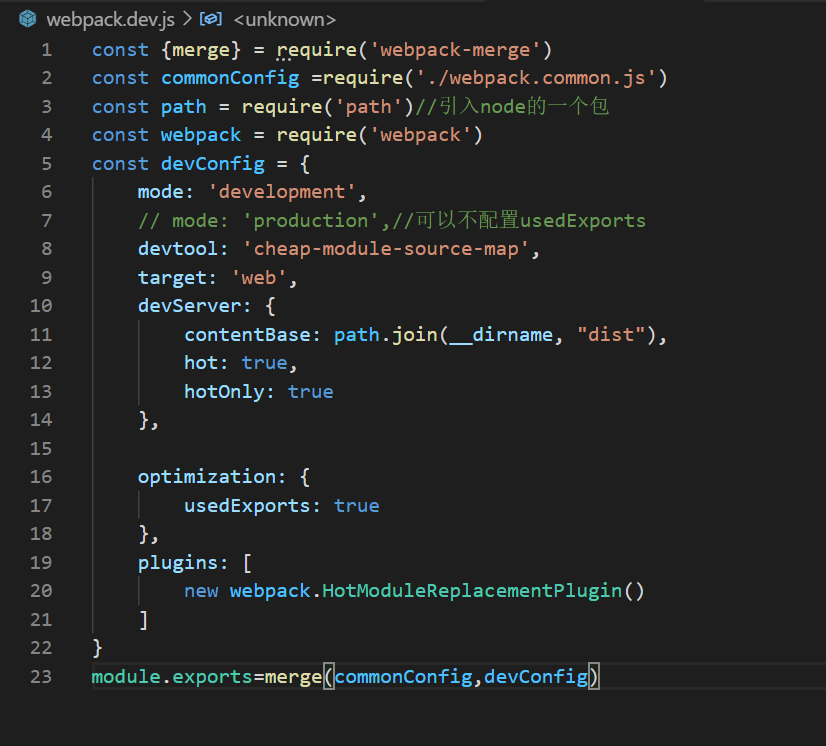
Task: Click devConfig declaration on line 5
Action: coord(213,164)
